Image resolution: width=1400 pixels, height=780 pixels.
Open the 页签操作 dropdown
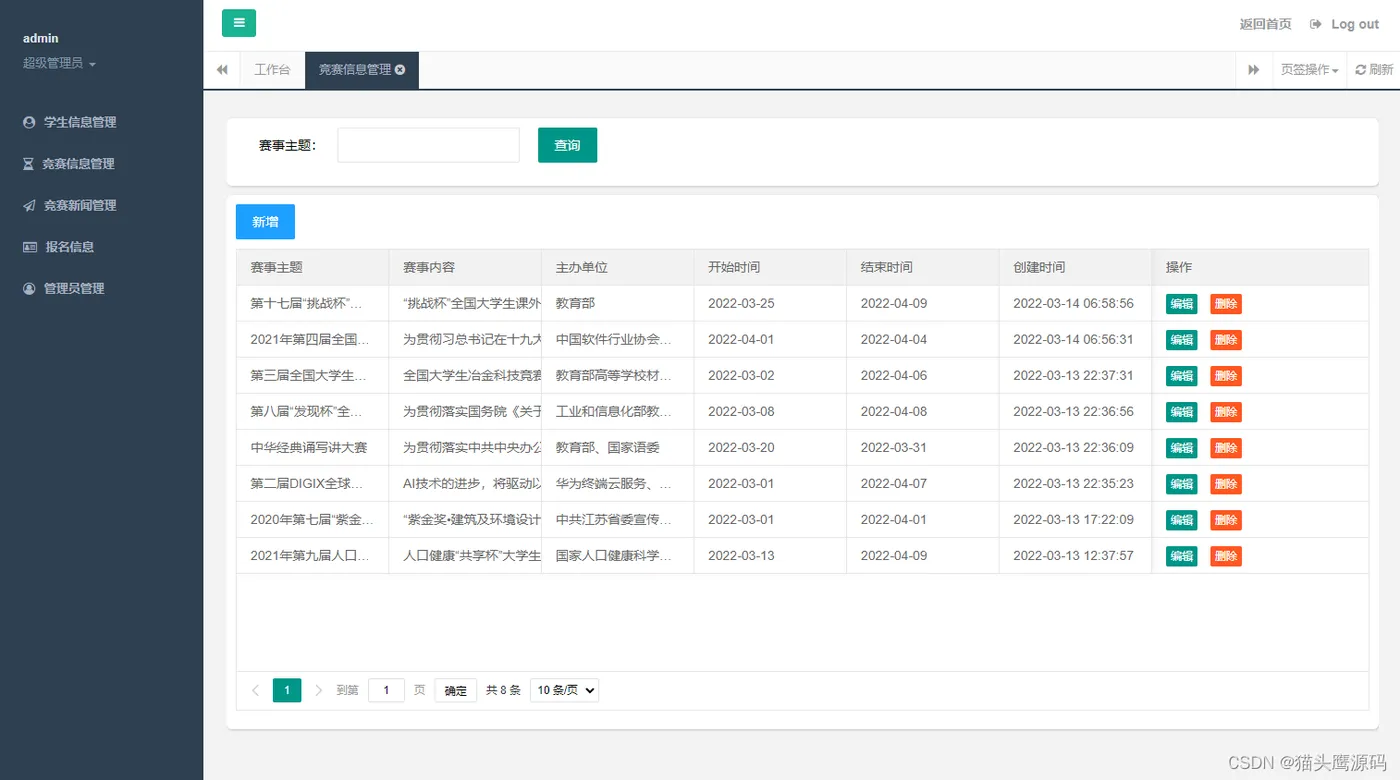point(1309,70)
